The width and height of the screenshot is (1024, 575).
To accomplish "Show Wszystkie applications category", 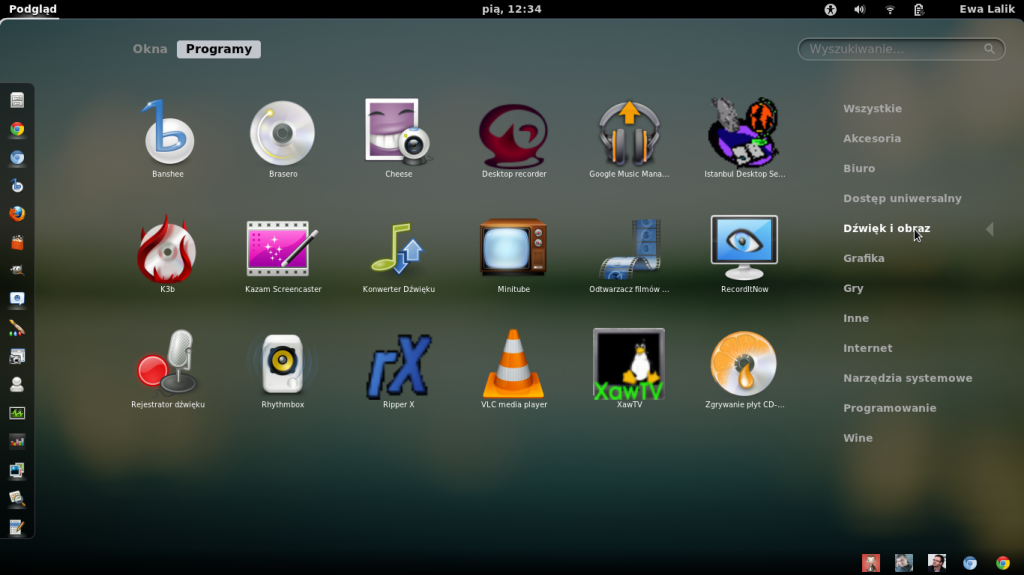I will (x=872, y=108).
